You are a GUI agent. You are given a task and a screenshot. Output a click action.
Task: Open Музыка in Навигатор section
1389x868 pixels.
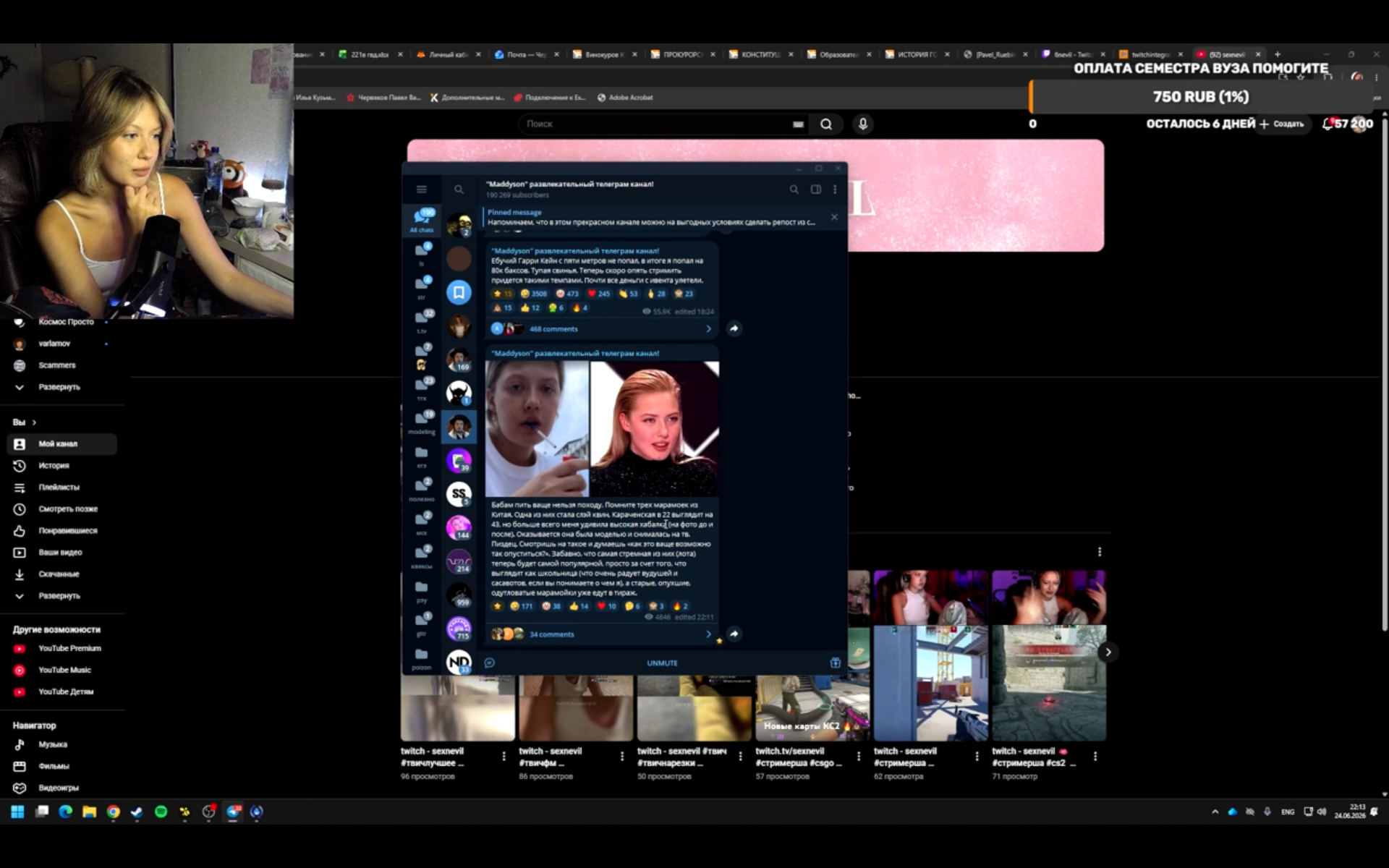click(x=61, y=744)
